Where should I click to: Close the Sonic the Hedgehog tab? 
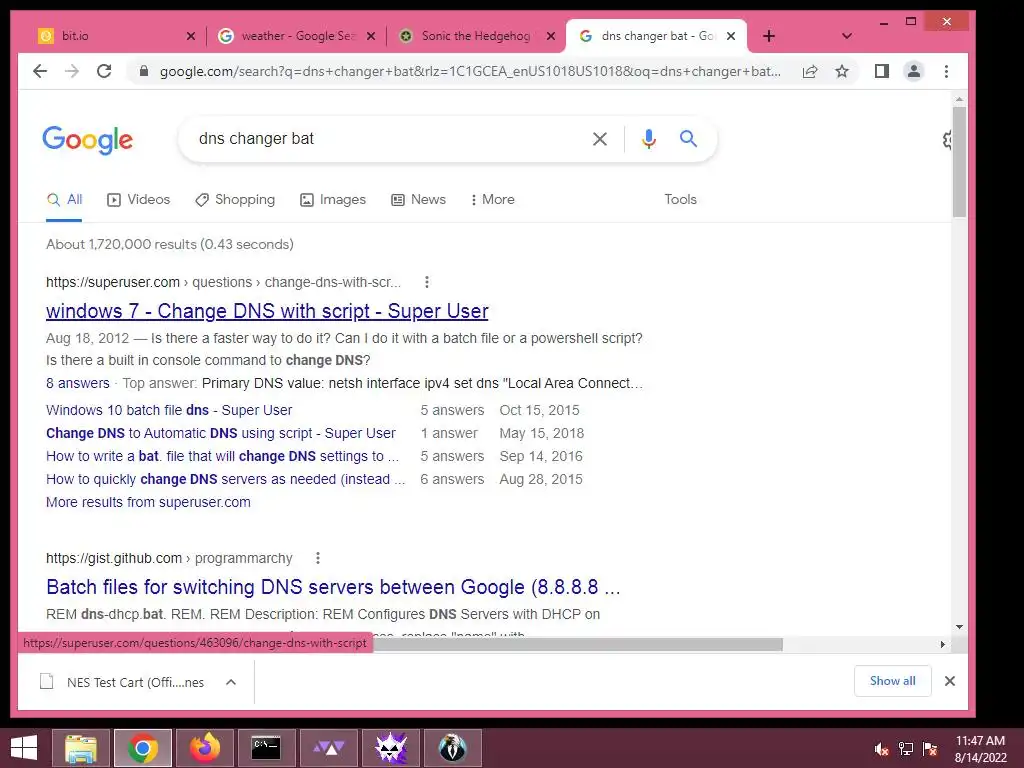(551, 36)
